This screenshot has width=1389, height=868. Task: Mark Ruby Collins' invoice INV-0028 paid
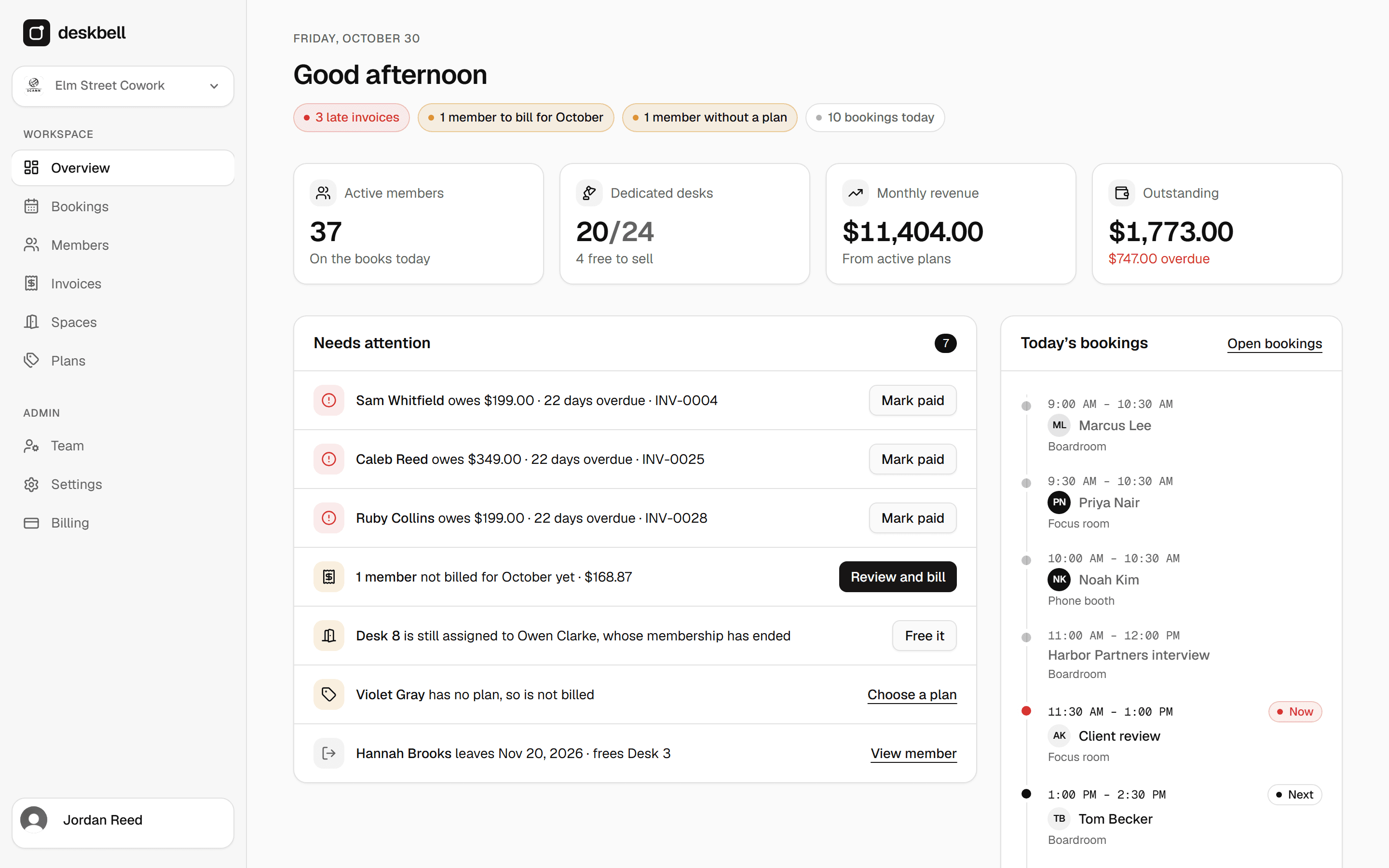912,518
